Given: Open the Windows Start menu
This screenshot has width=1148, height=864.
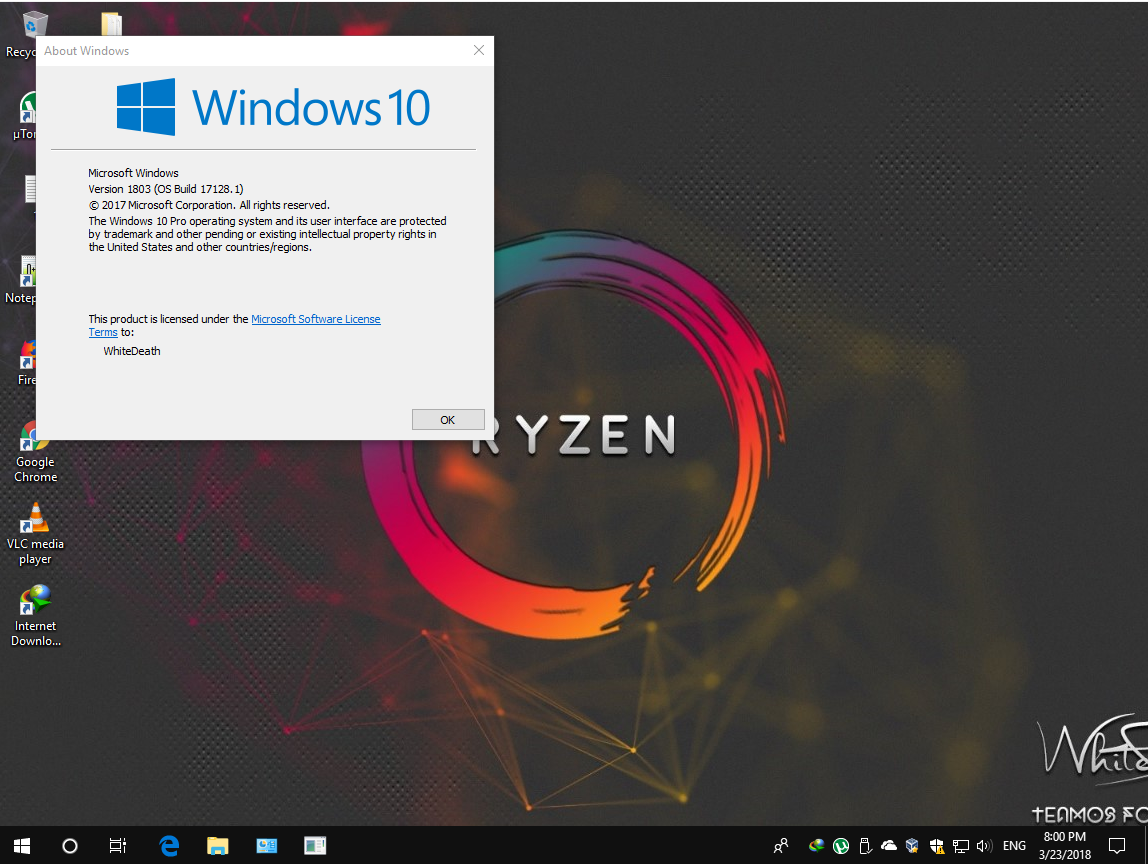Looking at the screenshot, I should (22, 846).
